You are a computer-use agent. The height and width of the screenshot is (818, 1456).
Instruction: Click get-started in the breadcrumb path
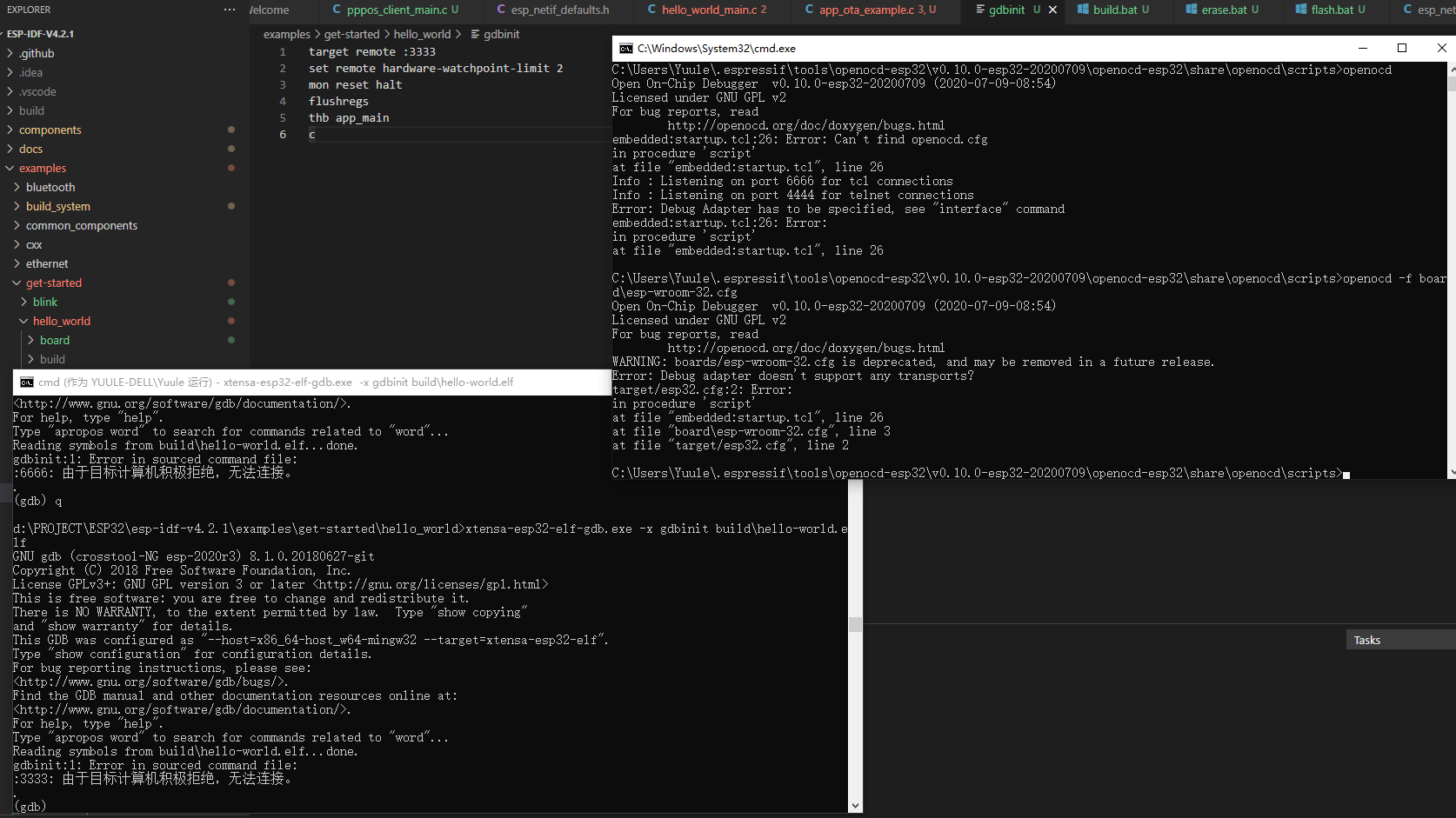[x=351, y=34]
